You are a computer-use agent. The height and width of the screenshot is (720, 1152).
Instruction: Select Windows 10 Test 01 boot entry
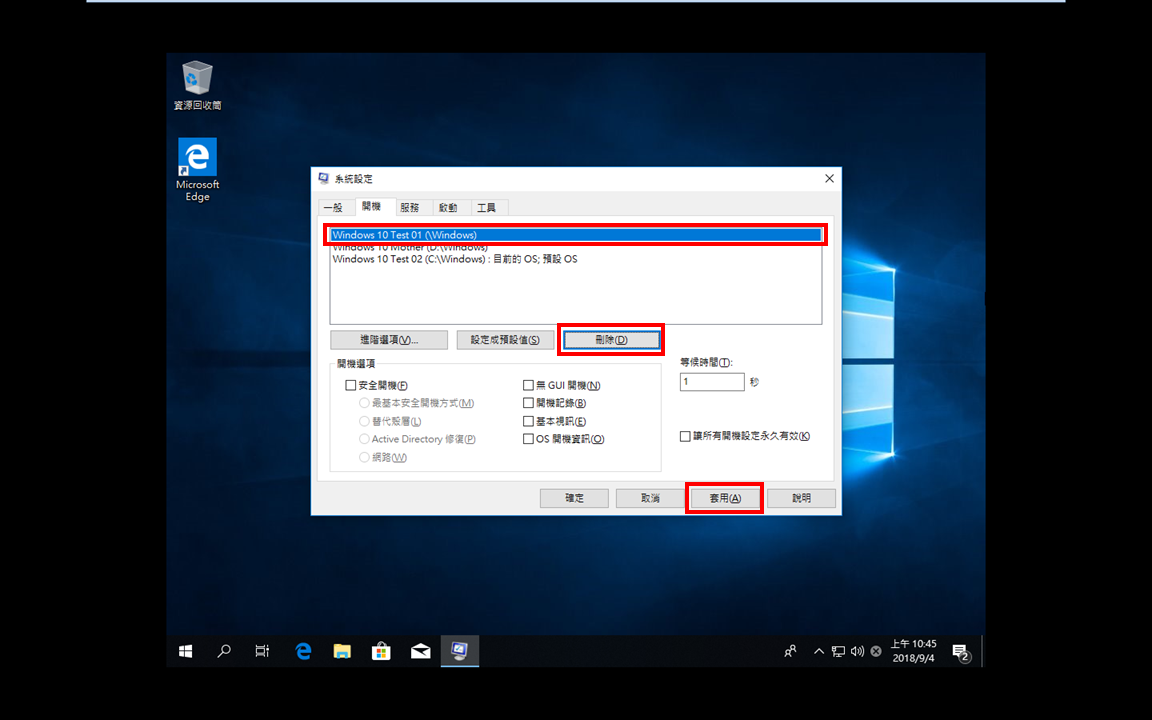coord(575,235)
